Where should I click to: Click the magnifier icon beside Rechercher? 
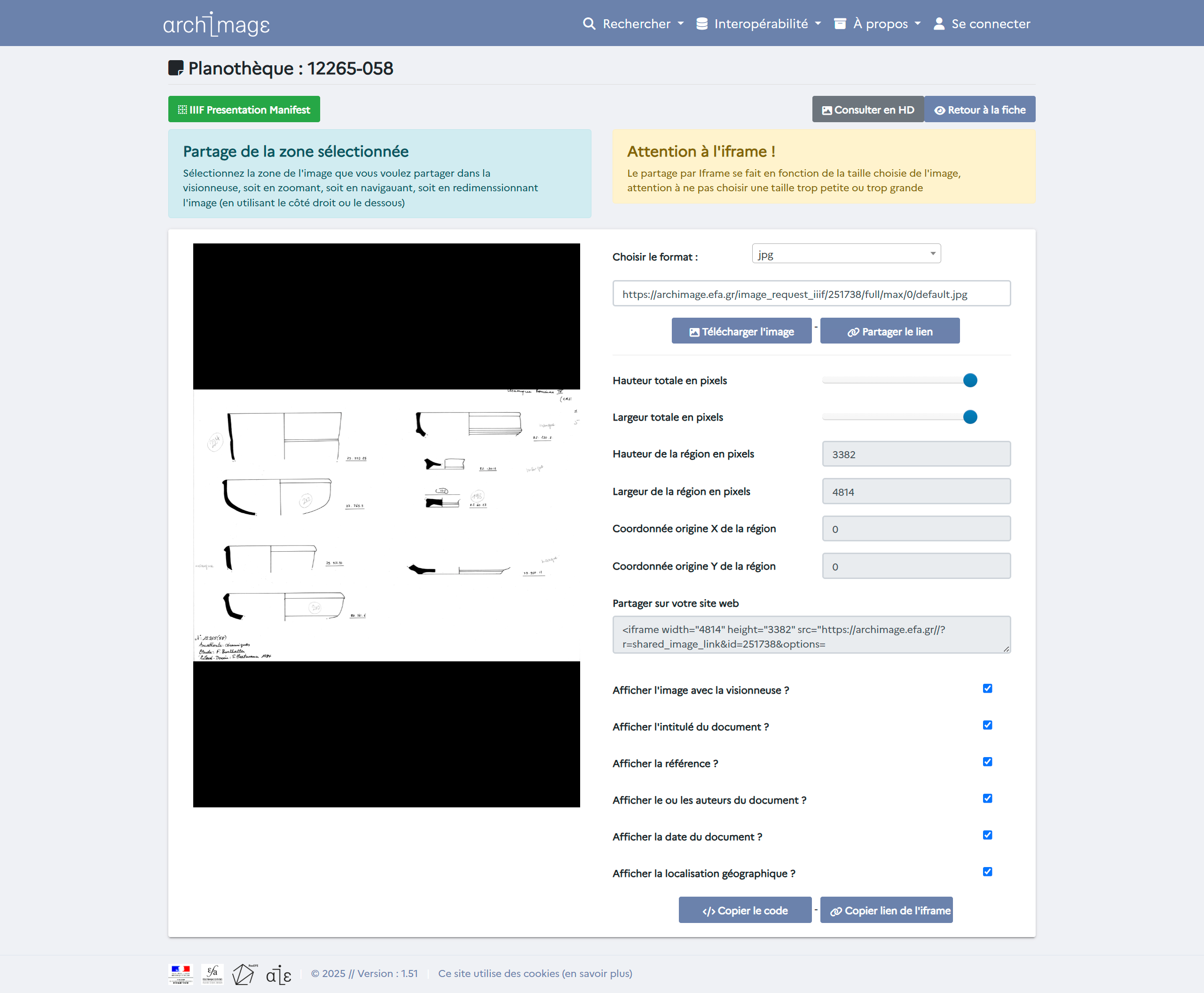(589, 24)
